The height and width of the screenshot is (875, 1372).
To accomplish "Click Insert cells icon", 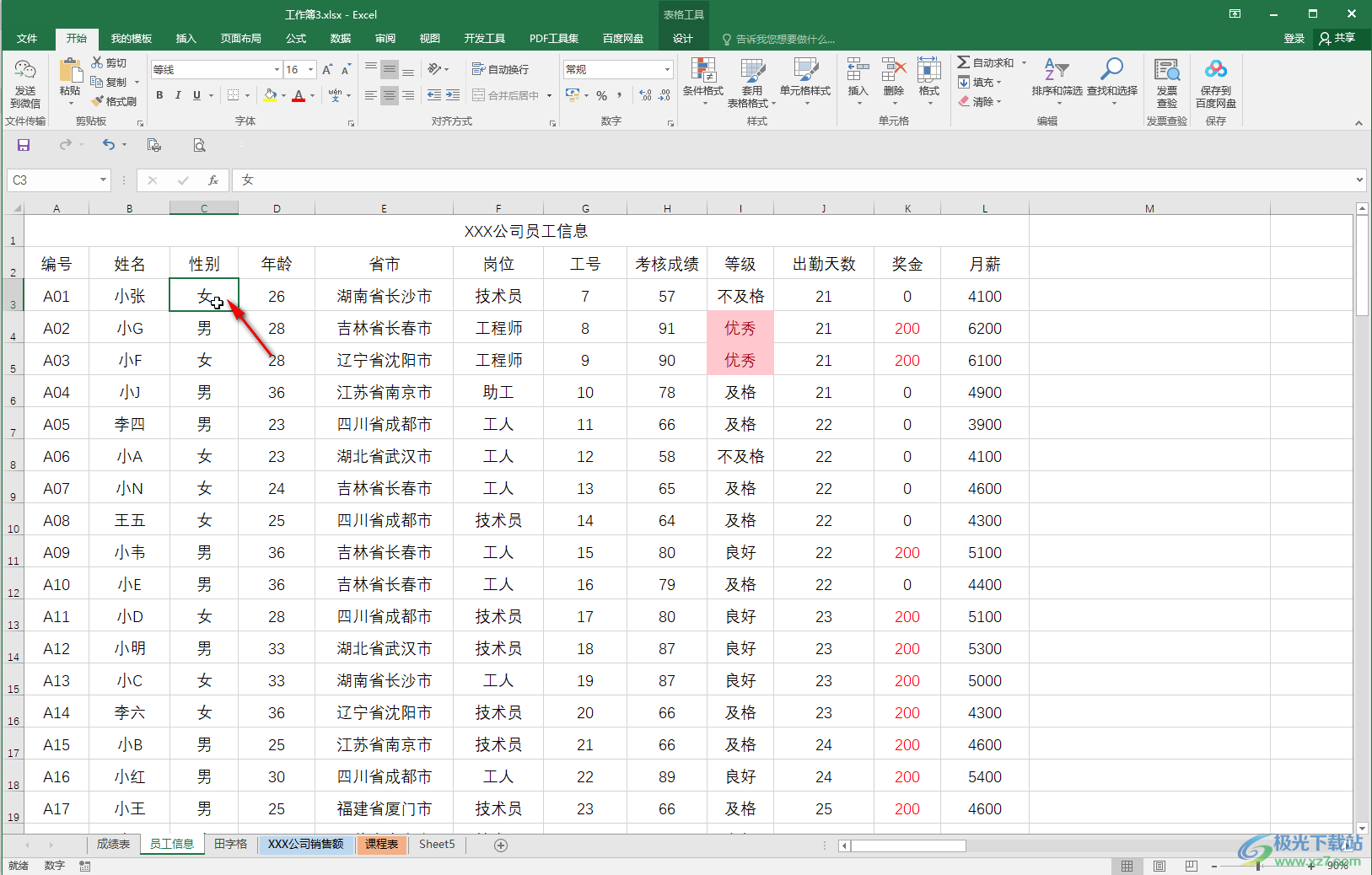I will [x=858, y=70].
